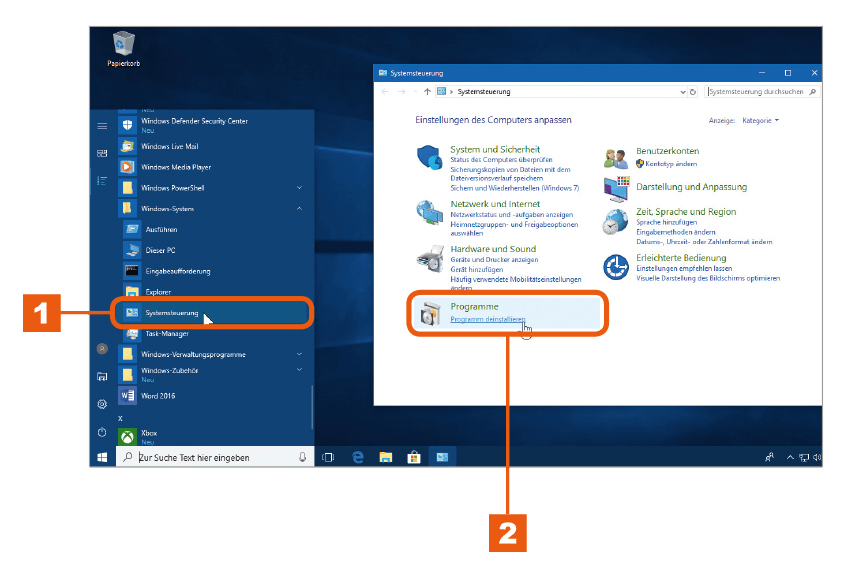Screen dimensions: 850x571
Task: Click the Netzwerk und Internet globe icon
Action: coord(430,212)
